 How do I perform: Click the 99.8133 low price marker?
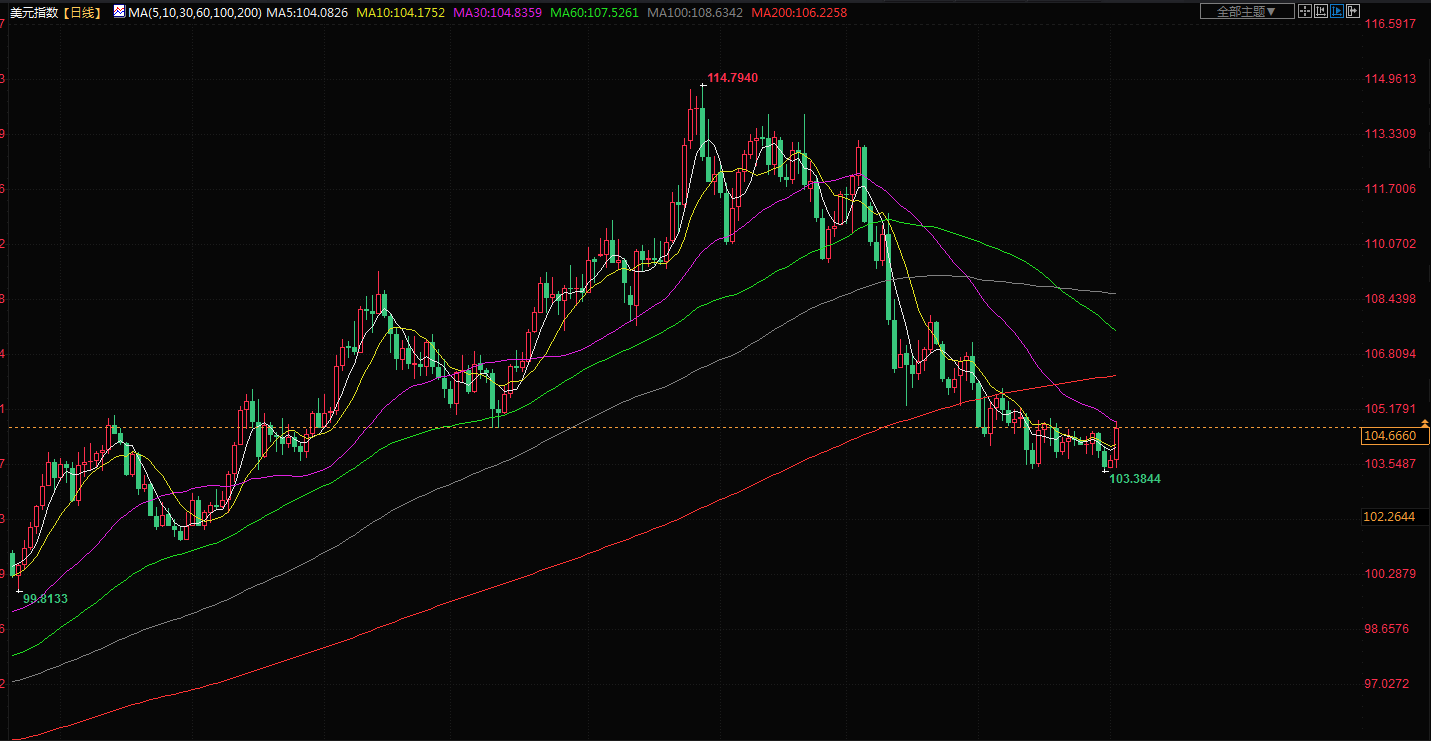pyautogui.click(x=45, y=598)
